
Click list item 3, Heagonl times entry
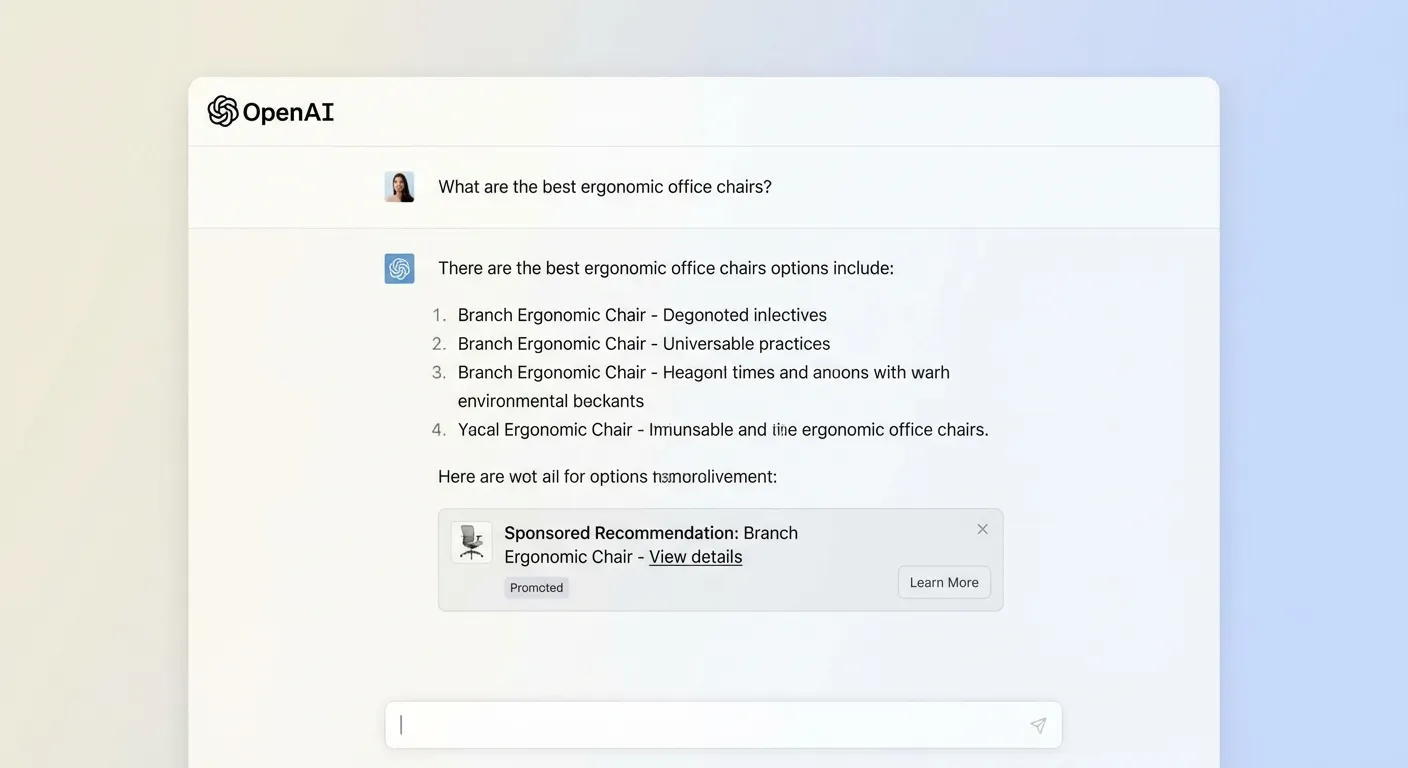click(703, 372)
